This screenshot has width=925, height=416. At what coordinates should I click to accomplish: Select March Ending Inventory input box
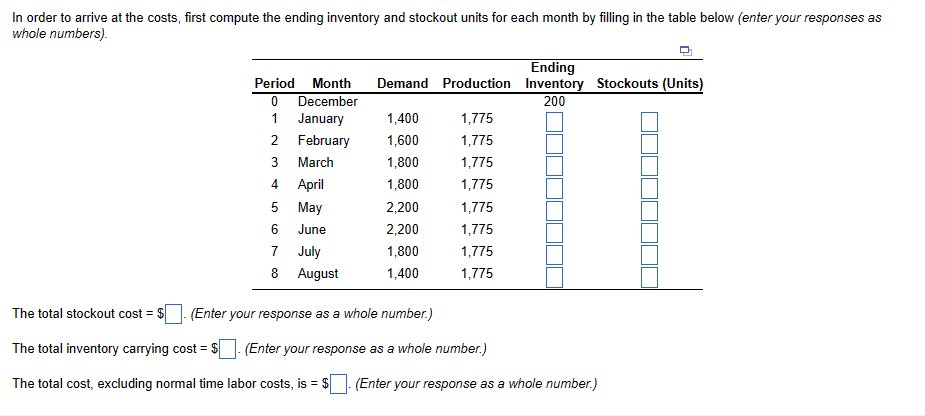point(554,165)
